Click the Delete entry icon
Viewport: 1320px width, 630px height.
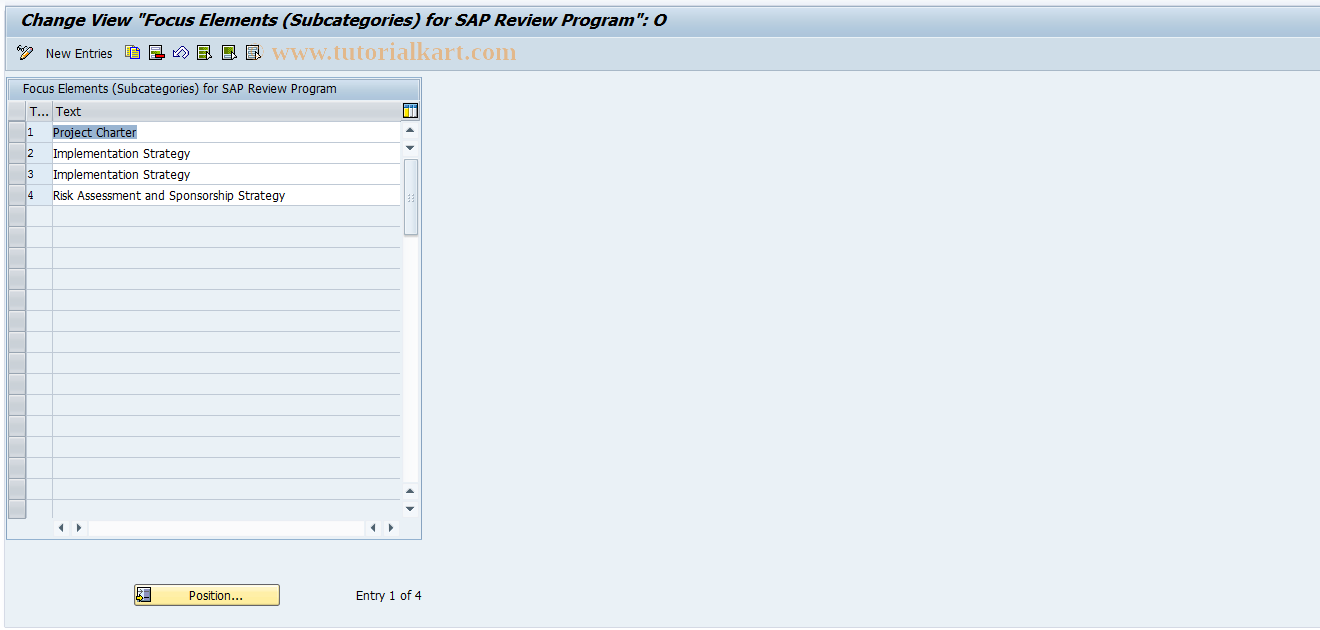click(157, 53)
